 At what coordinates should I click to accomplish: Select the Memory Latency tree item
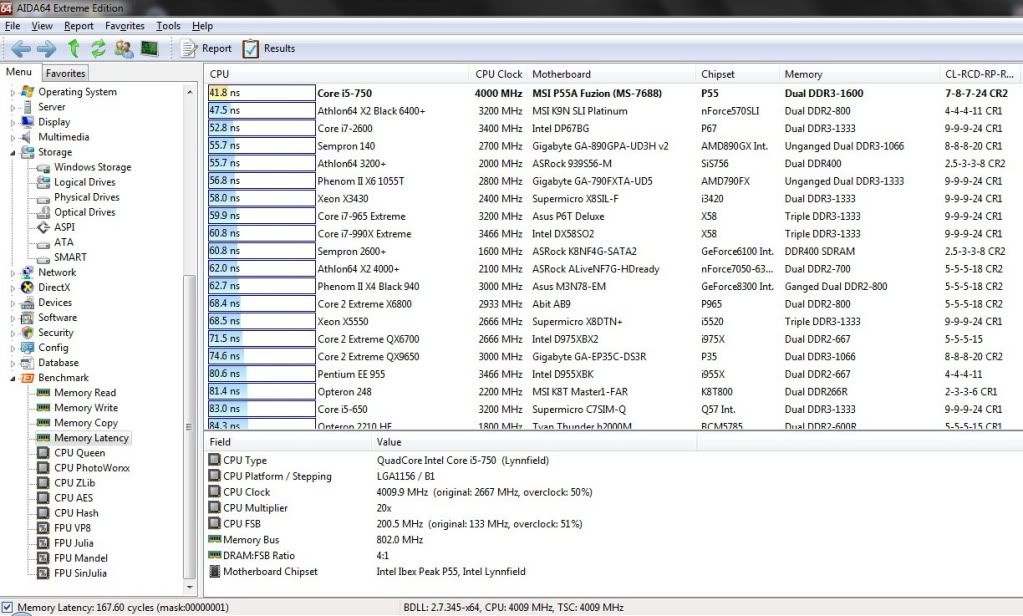(91, 438)
